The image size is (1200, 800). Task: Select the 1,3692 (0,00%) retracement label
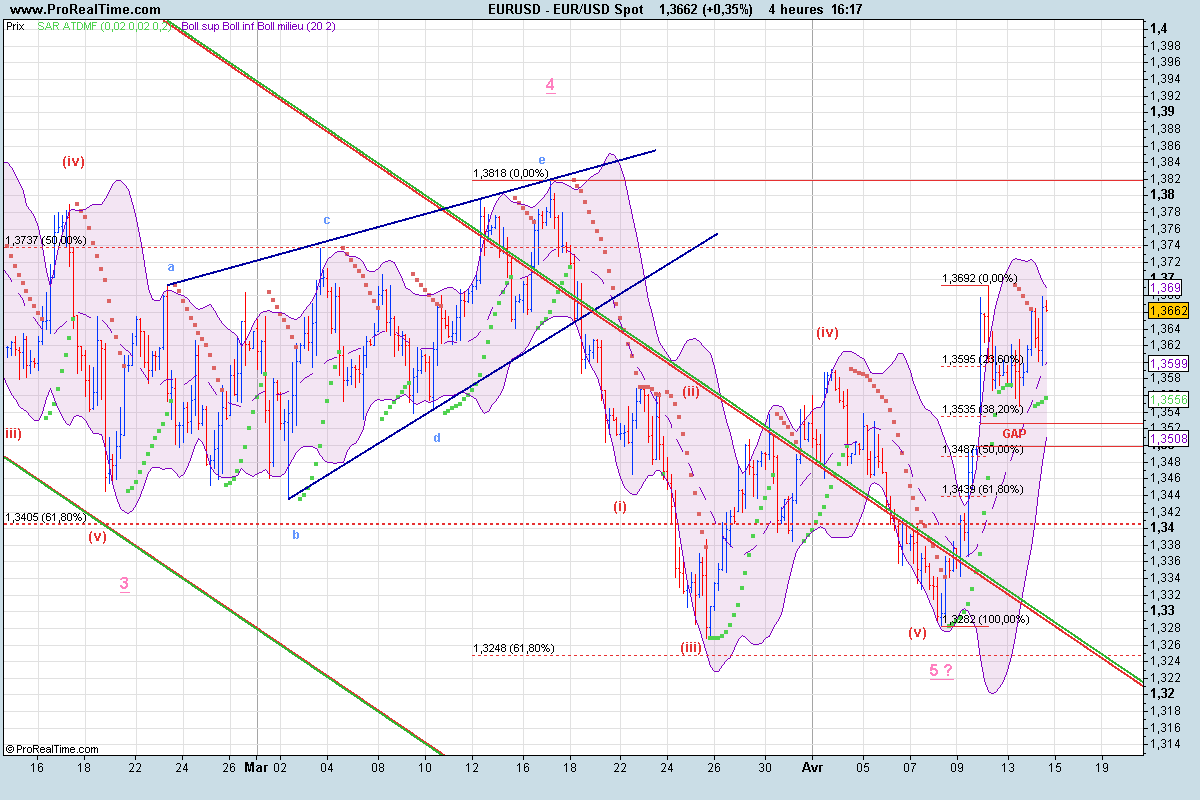(x=979, y=278)
